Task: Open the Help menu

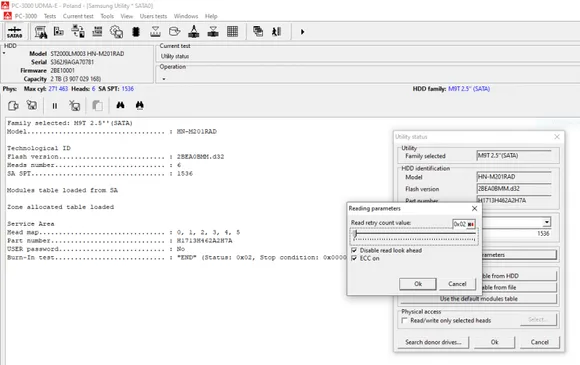Action: click(x=211, y=16)
